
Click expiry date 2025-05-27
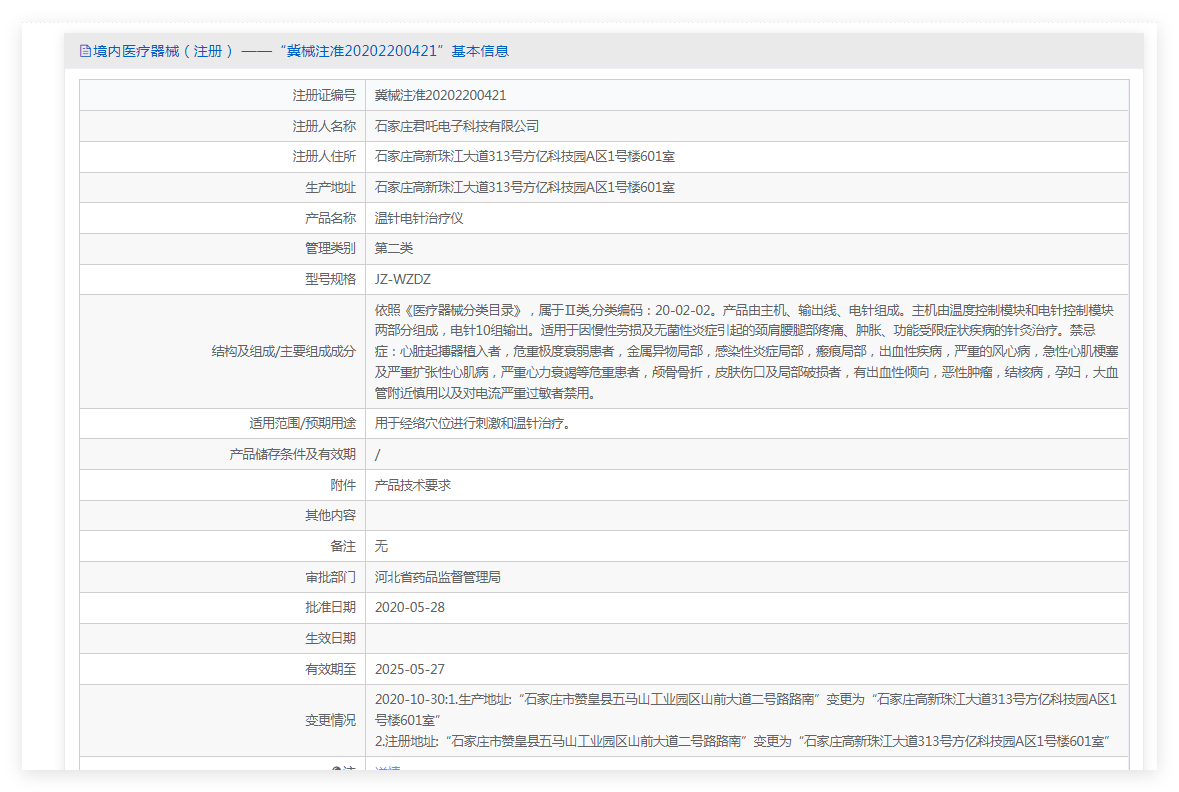(410, 669)
